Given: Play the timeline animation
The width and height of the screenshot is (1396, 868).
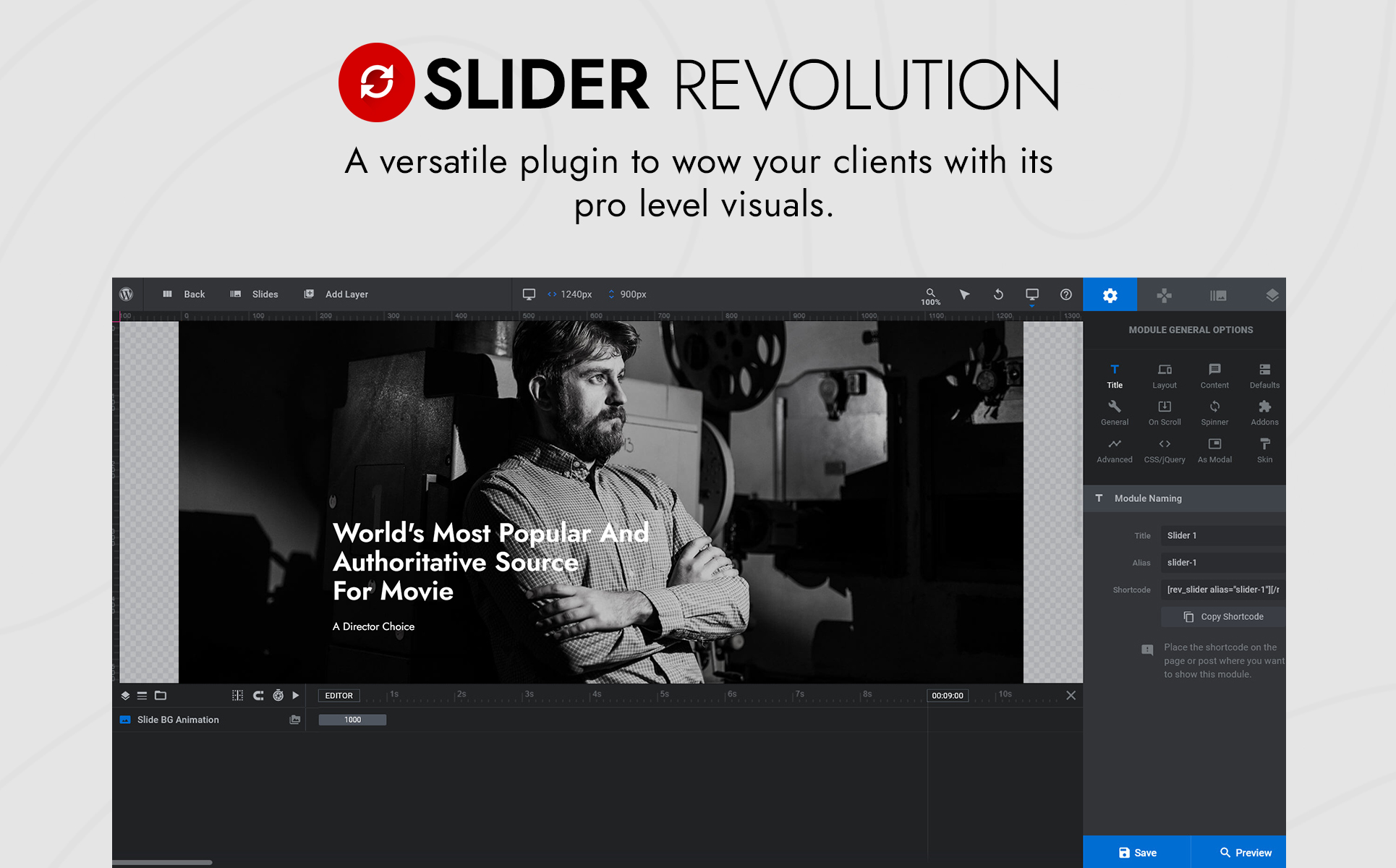Looking at the screenshot, I should (x=295, y=695).
